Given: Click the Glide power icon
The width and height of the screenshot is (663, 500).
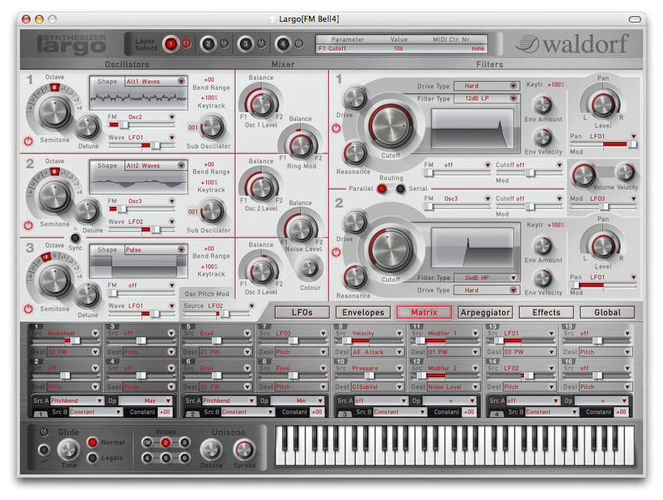Looking at the screenshot, I should tap(44, 432).
